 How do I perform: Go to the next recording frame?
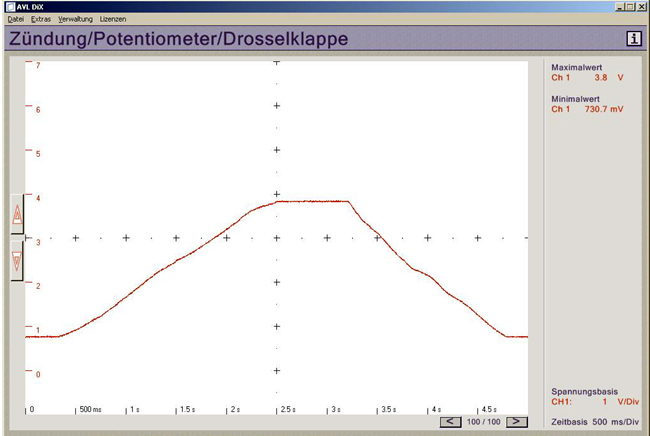[x=515, y=422]
